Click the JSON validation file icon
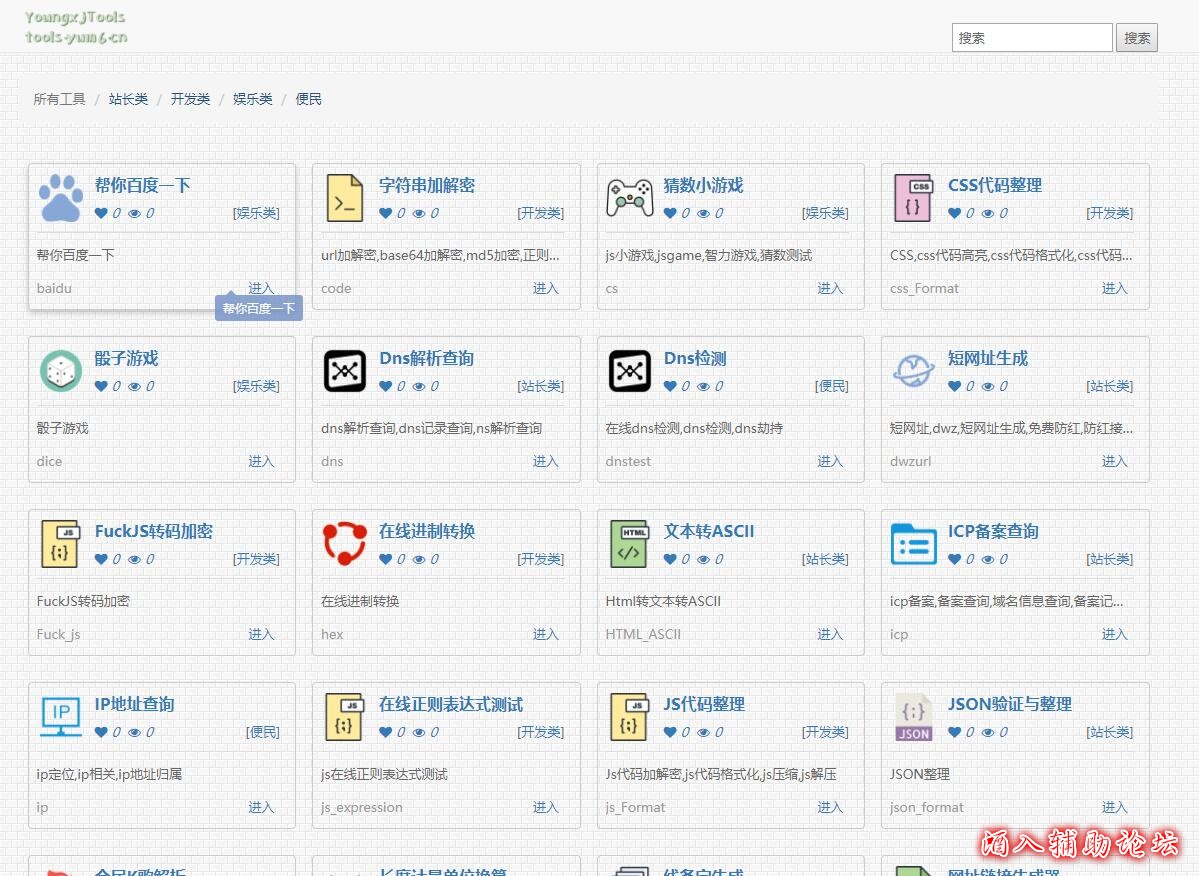This screenshot has width=1199, height=876. (913, 717)
